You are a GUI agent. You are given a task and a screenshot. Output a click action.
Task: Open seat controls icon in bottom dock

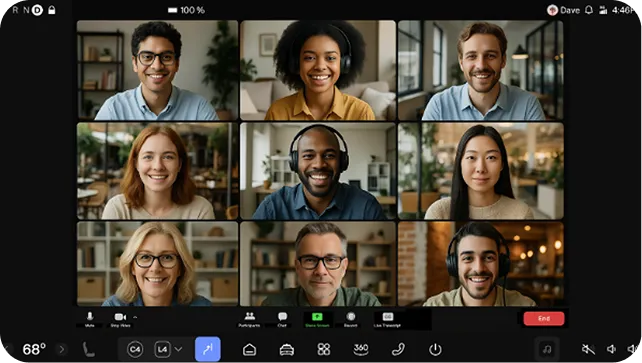(x=88, y=349)
